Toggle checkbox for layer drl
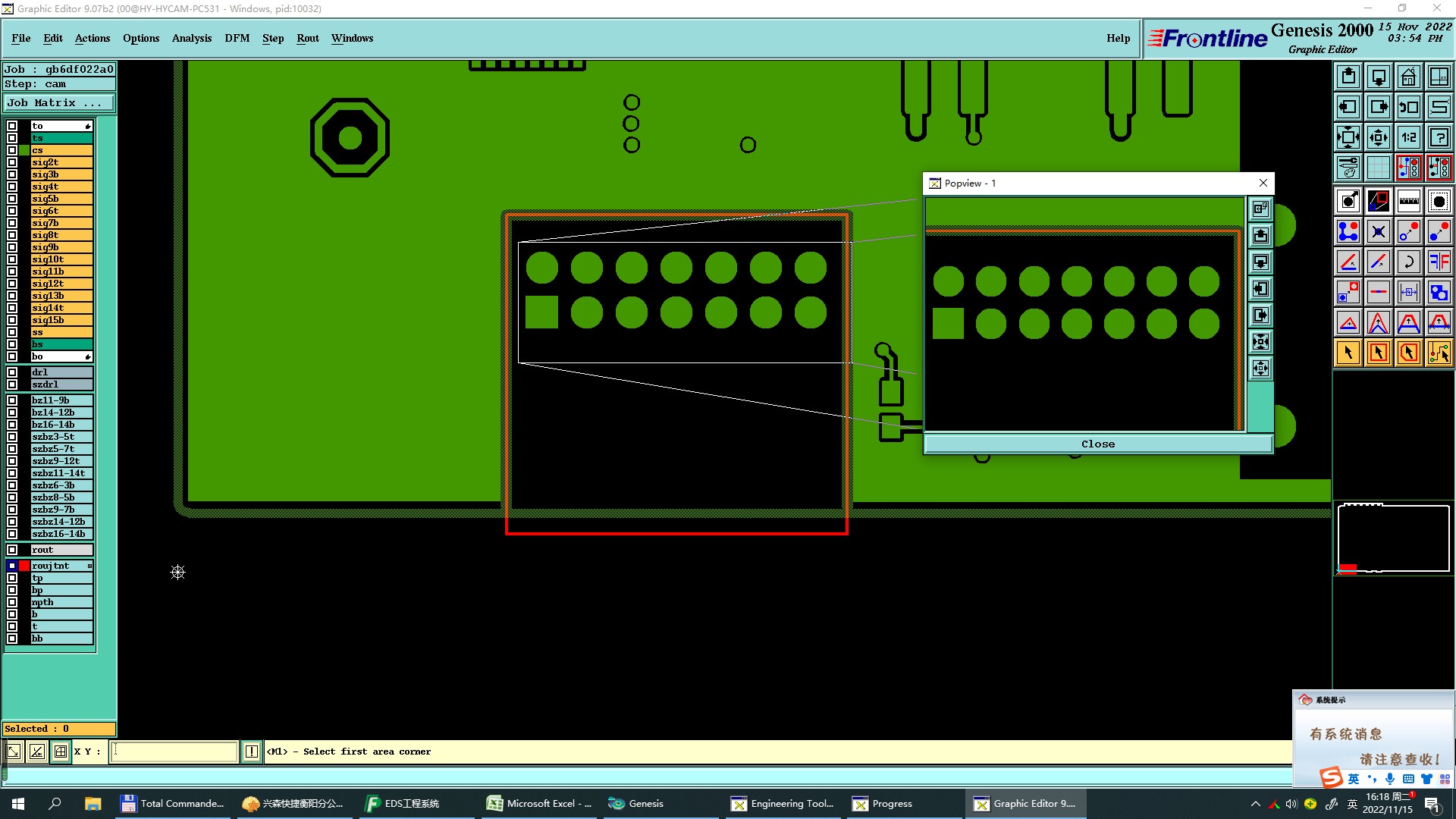Screen dimensions: 1456x819 (12, 372)
